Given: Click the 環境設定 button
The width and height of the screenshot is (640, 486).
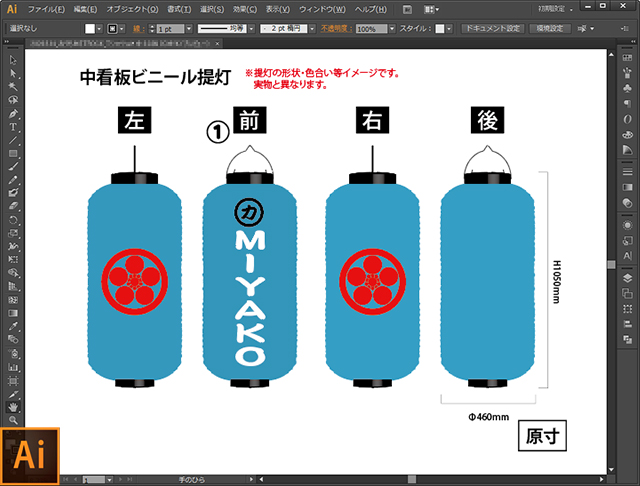Looking at the screenshot, I should (x=553, y=29).
